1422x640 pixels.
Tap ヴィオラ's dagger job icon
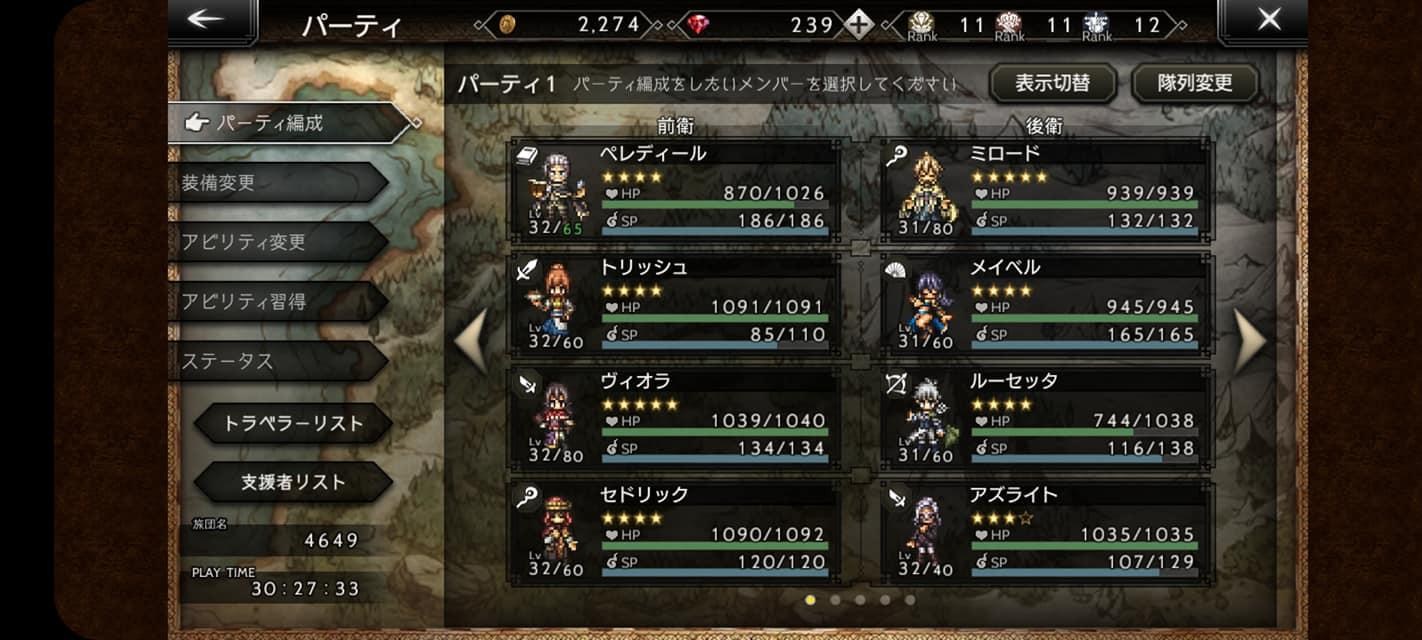527,383
